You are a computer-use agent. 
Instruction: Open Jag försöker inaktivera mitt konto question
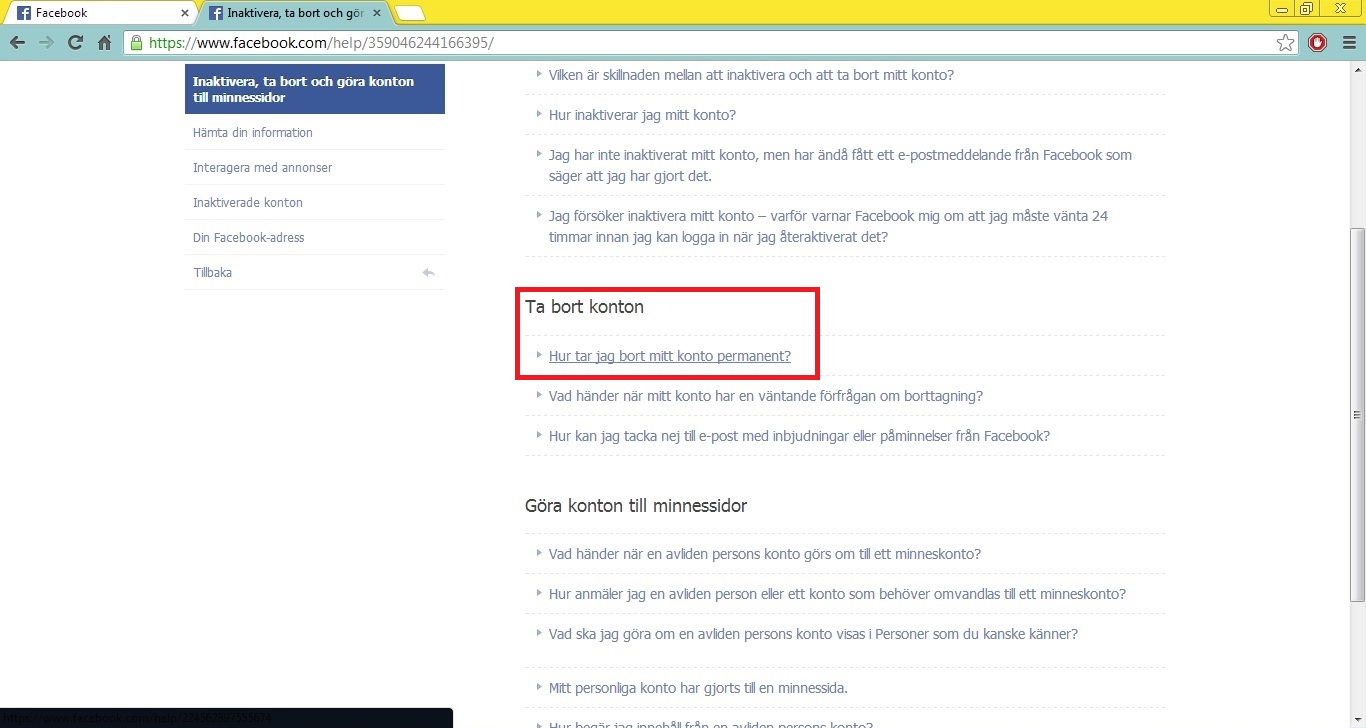click(x=828, y=226)
